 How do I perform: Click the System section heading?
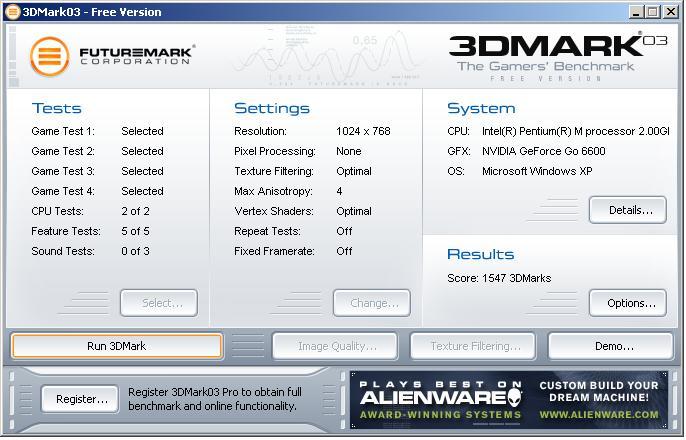coord(481,108)
